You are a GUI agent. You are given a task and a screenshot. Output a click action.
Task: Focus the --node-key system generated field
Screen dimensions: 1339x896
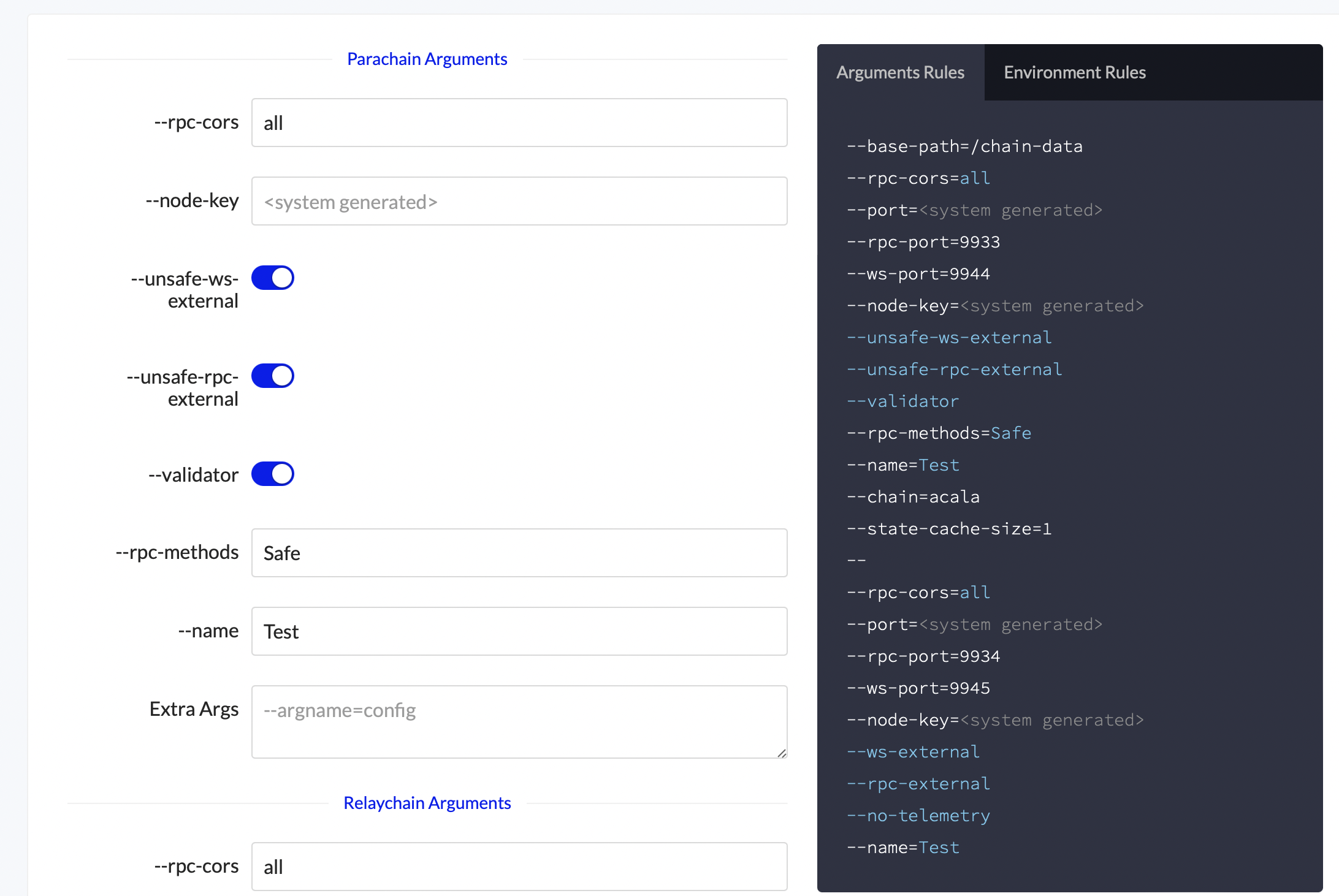tap(519, 201)
